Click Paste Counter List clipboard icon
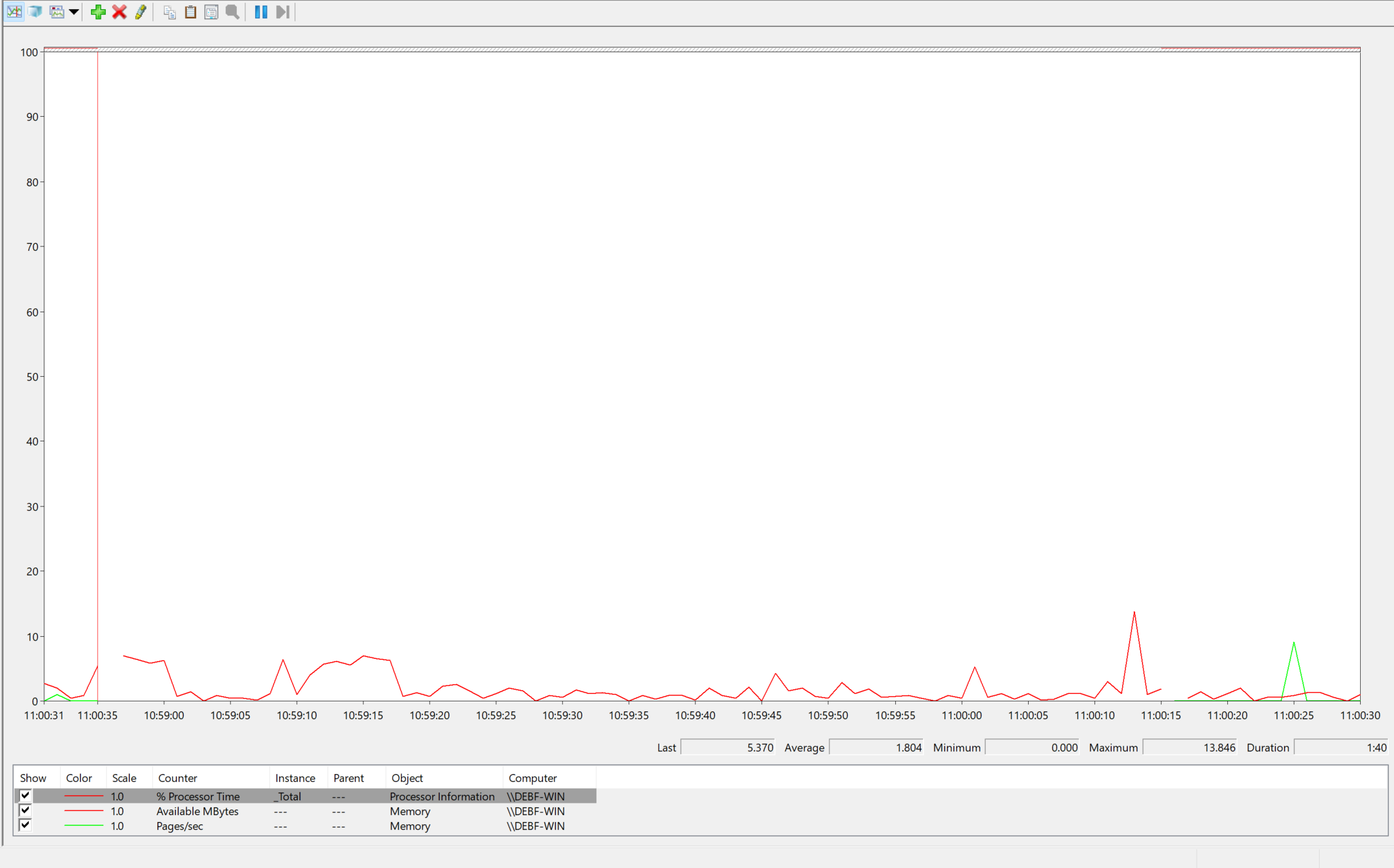This screenshot has width=1394, height=868. [191, 12]
